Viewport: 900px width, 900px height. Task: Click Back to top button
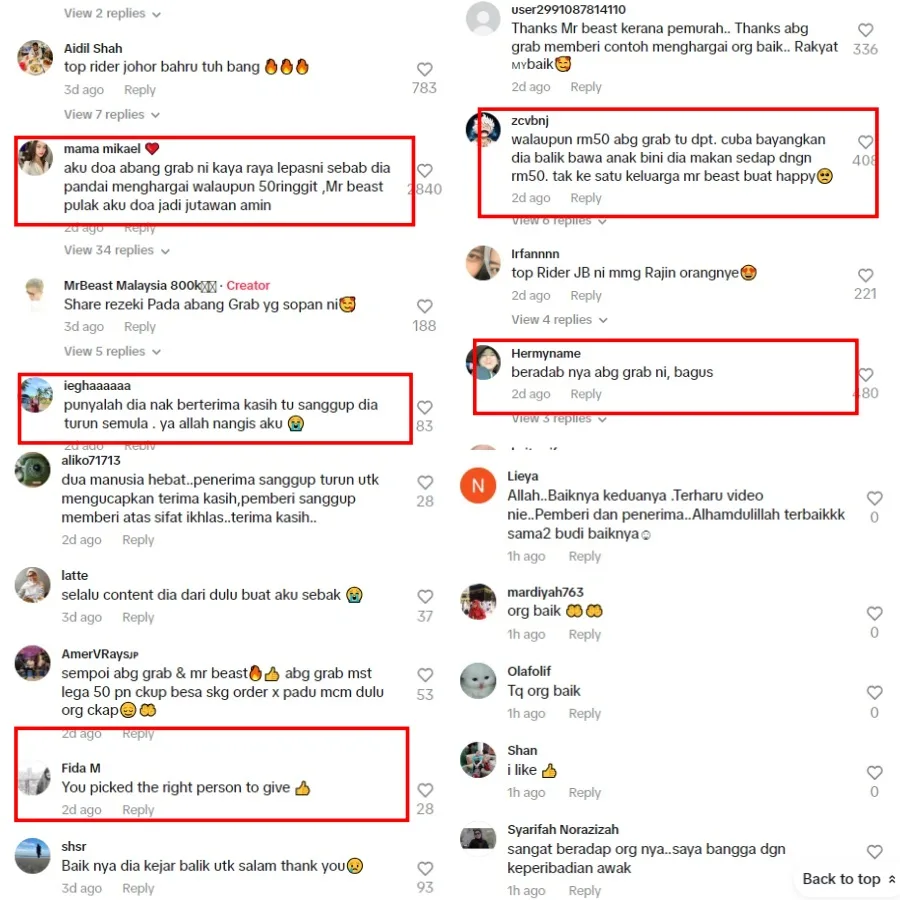847,879
